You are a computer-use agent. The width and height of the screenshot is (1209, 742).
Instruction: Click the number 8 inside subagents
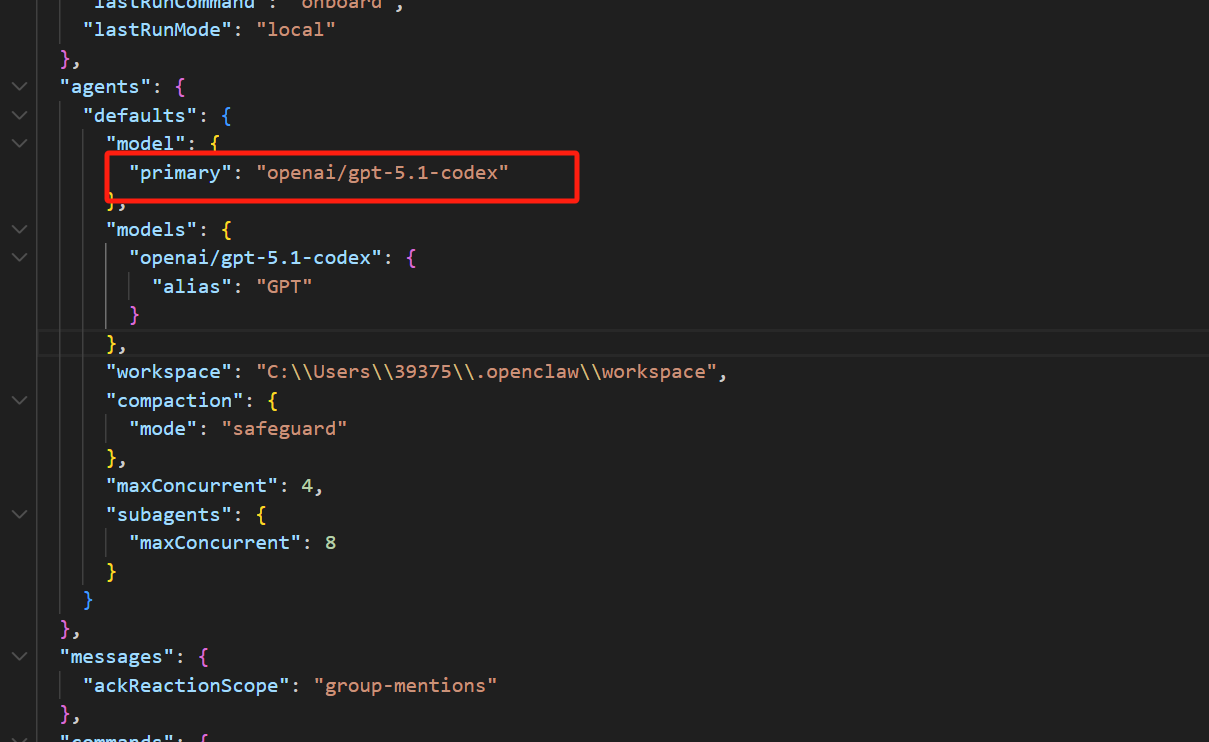click(330, 543)
